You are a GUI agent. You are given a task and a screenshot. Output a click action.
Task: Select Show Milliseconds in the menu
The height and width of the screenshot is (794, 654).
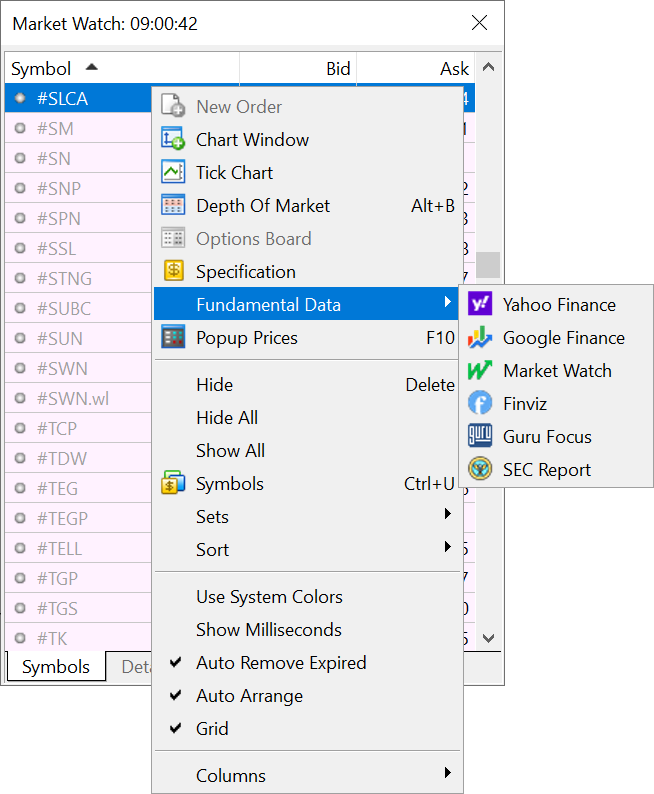(x=268, y=630)
